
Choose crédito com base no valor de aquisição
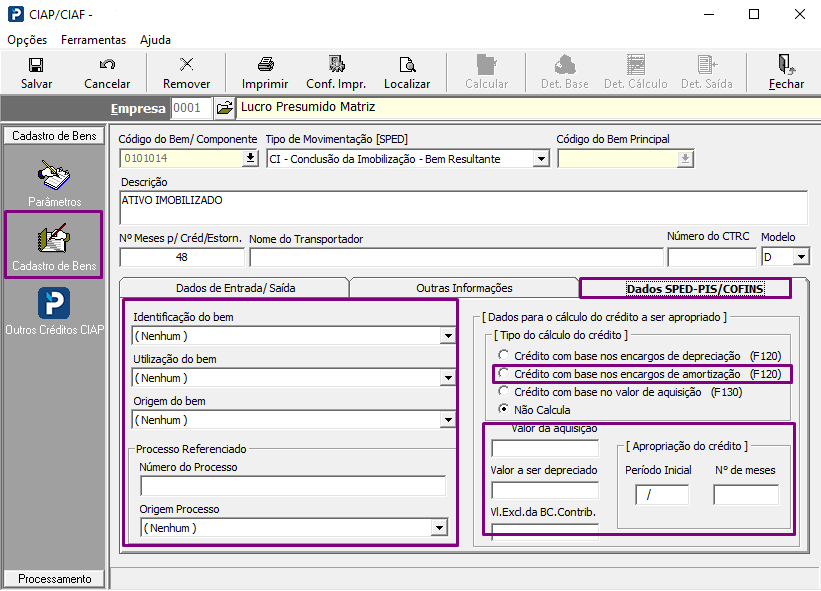coord(504,391)
